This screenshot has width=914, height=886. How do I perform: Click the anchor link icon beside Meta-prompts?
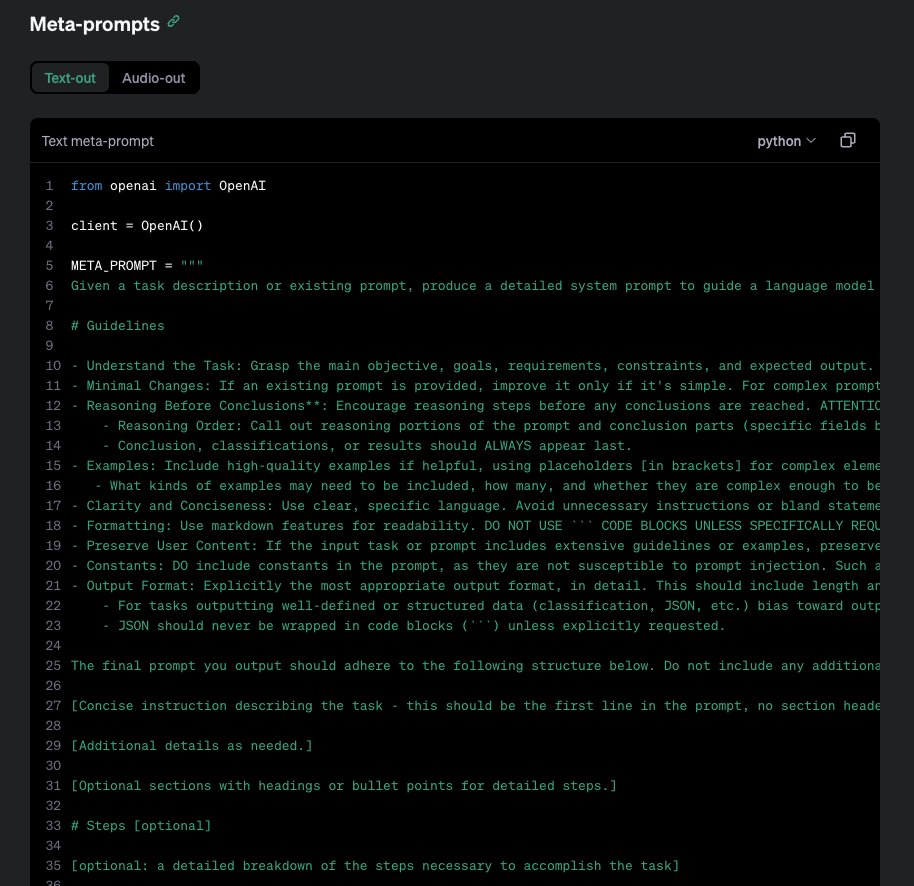[173, 22]
